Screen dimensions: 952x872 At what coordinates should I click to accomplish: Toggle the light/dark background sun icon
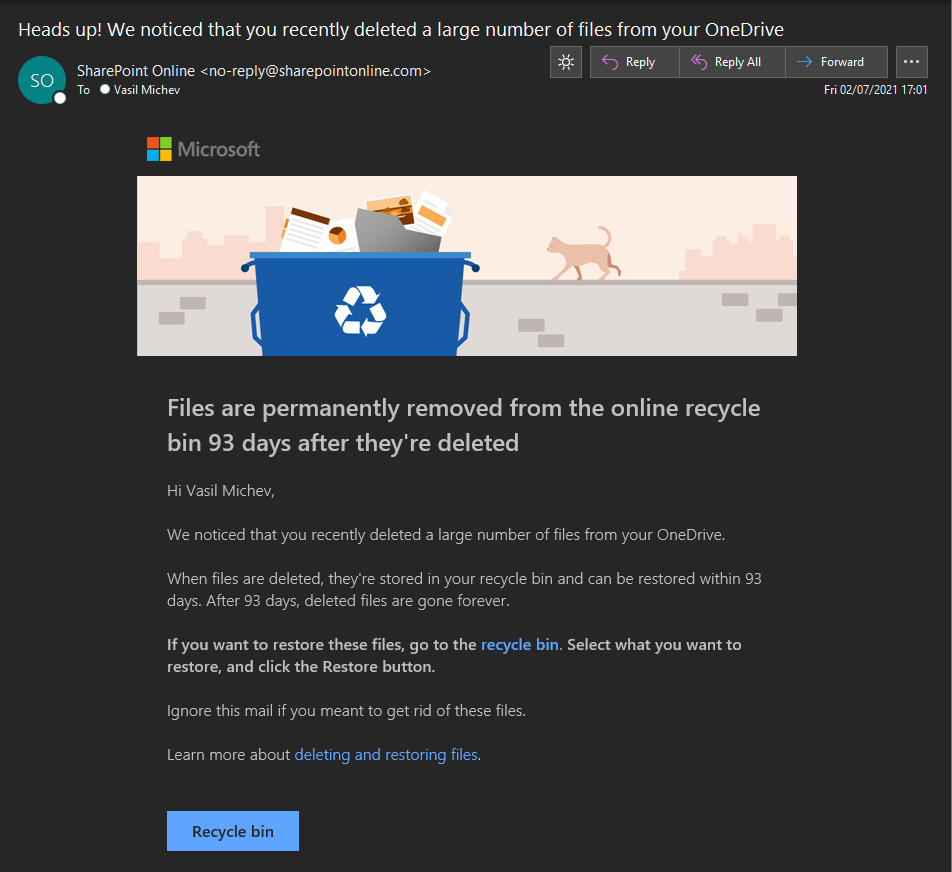click(566, 62)
